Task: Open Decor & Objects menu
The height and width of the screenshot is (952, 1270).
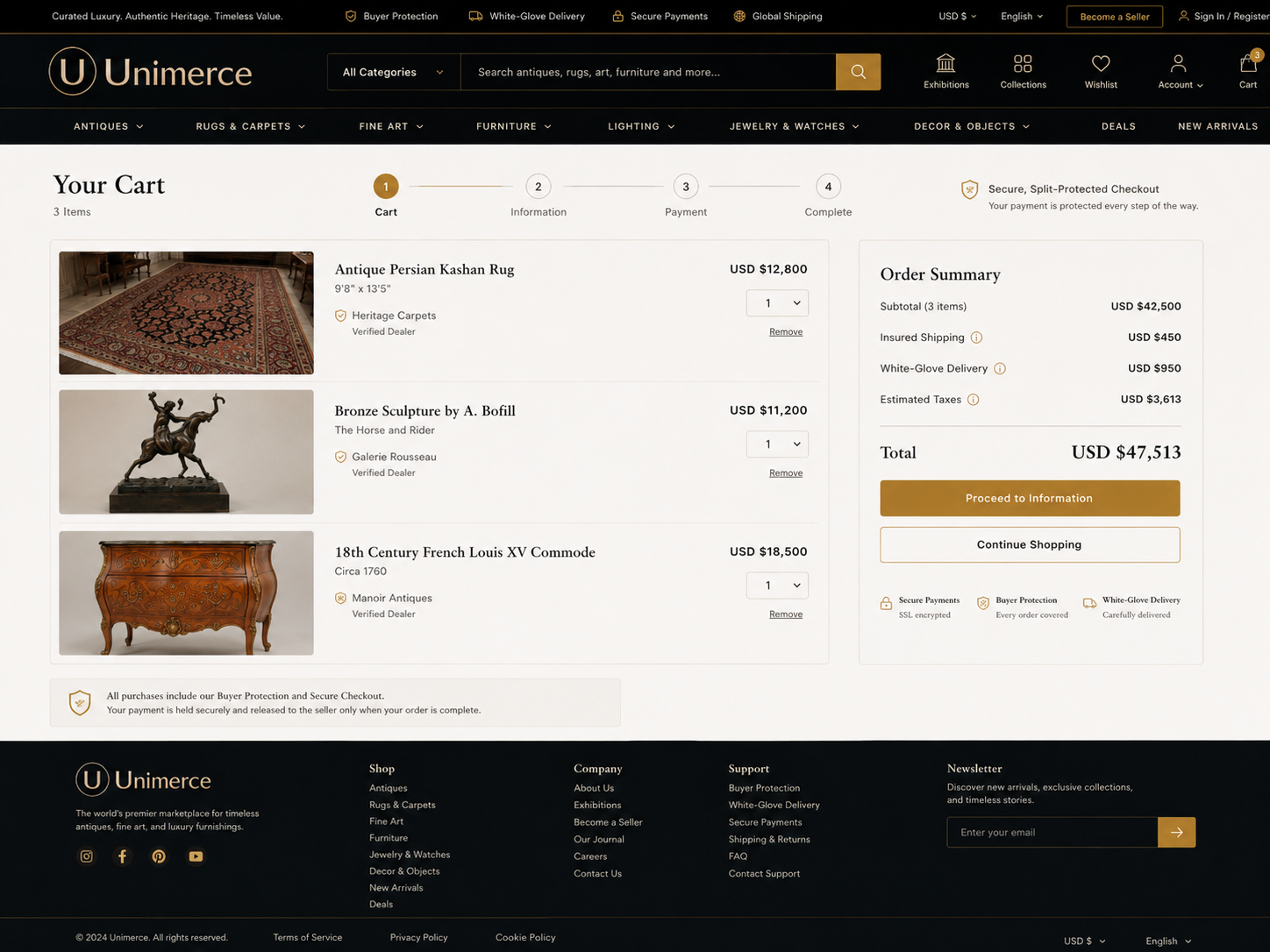Action: tap(972, 126)
